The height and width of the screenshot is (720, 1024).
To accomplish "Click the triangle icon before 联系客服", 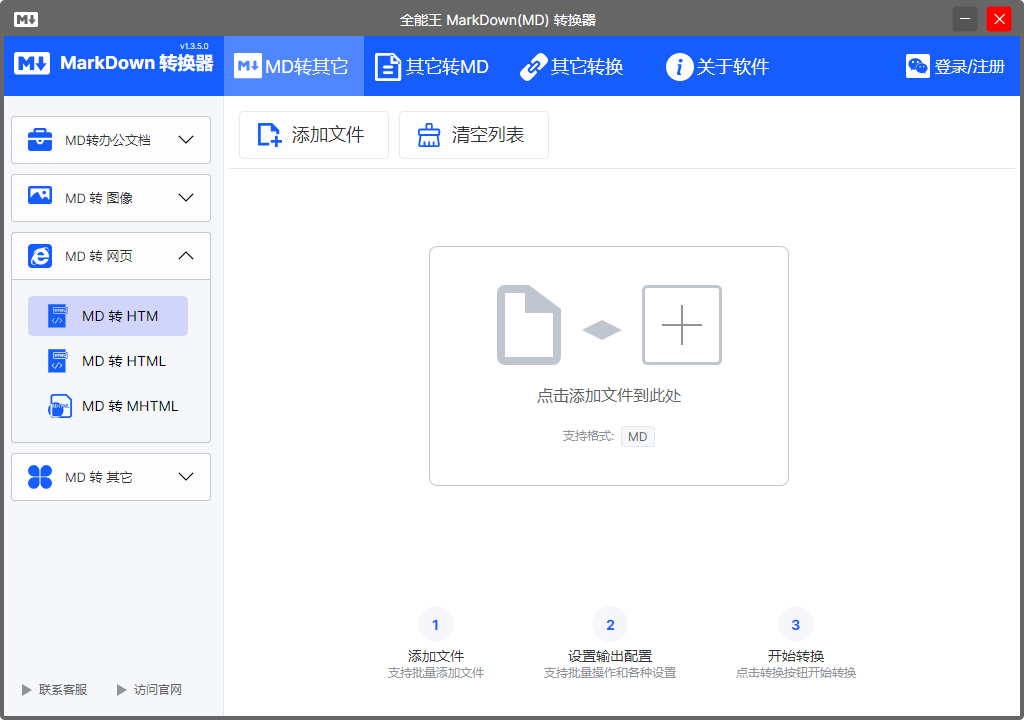I will pos(26,690).
